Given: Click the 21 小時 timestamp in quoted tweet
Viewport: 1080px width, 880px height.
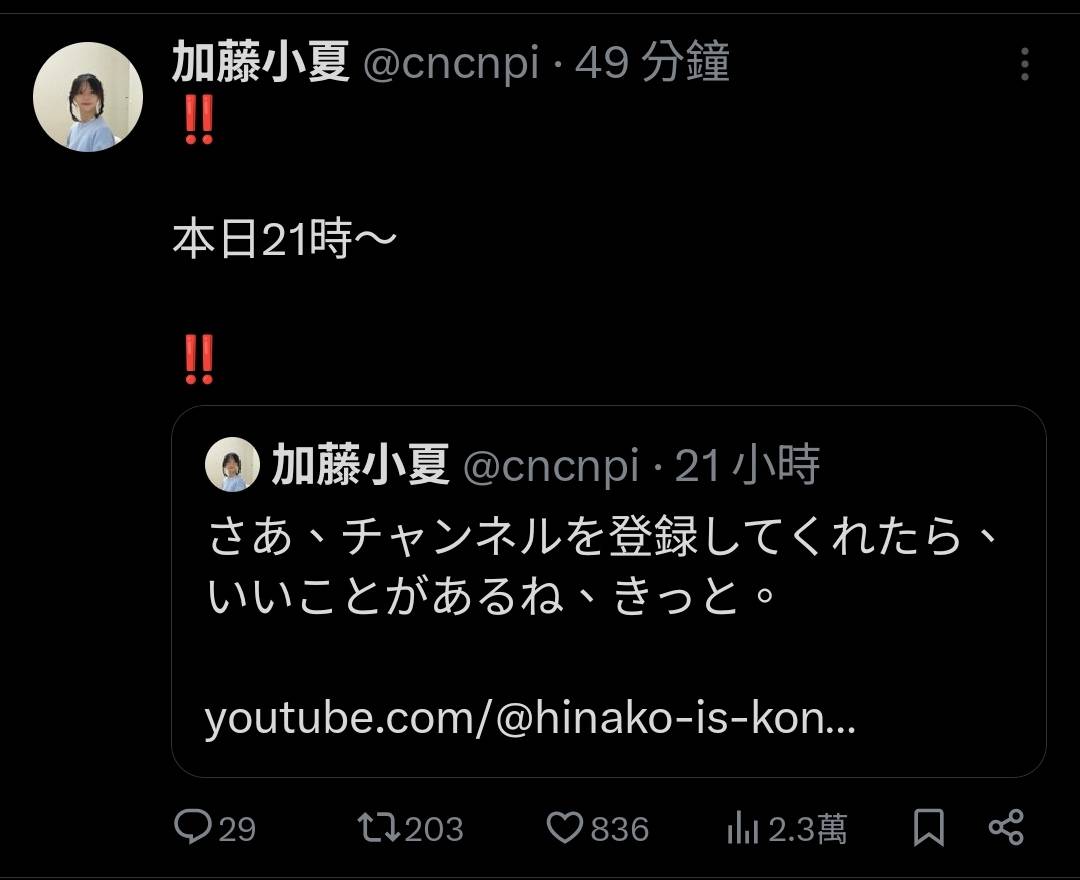Looking at the screenshot, I should tap(747, 466).
